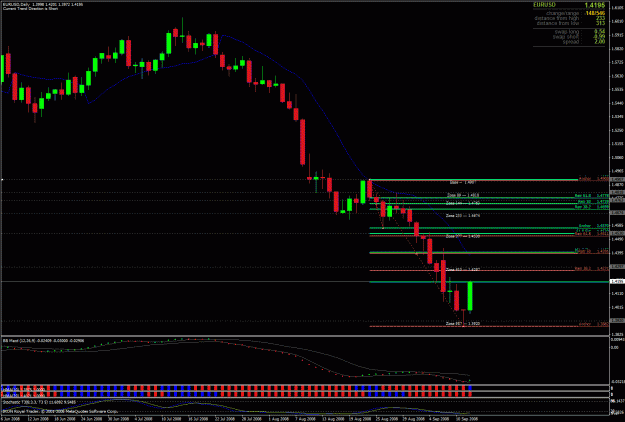This screenshot has width=625, height=422.
Task: Click the 'swap long' row label
Action: (568, 31)
